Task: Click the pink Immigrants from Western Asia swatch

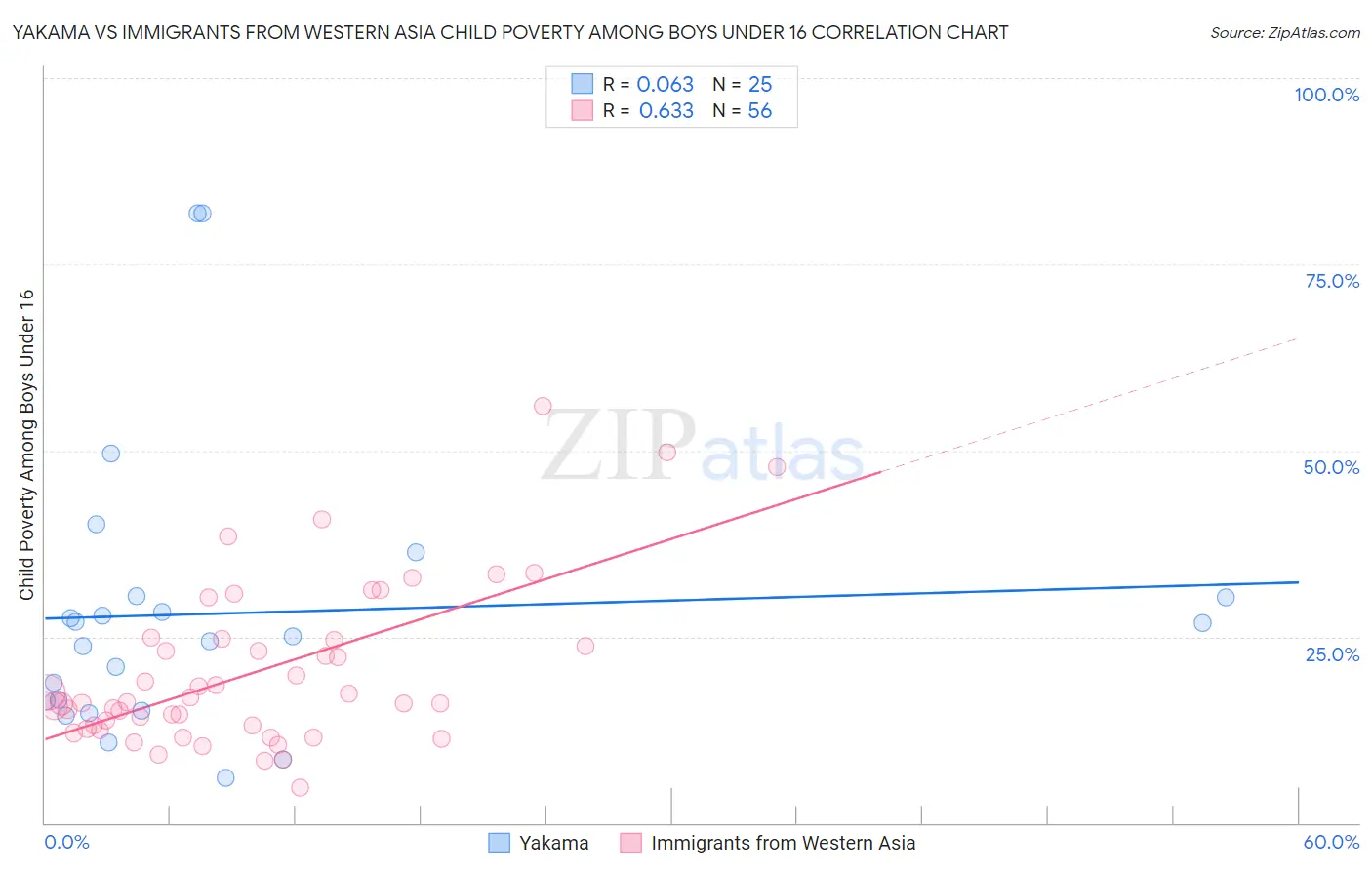Action: pos(631,843)
